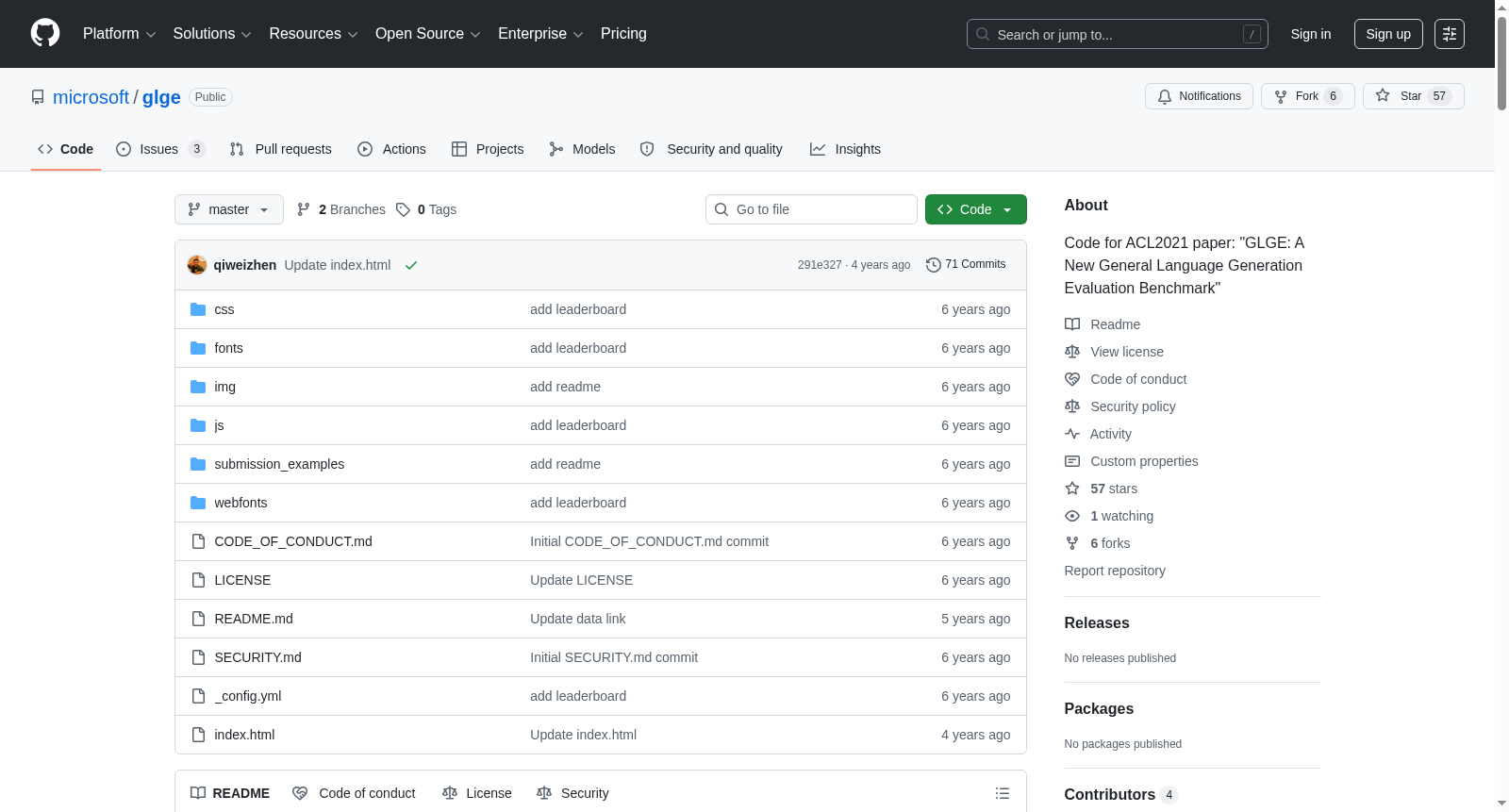
Task: Switch to the Projects tab
Action: (x=488, y=149)
